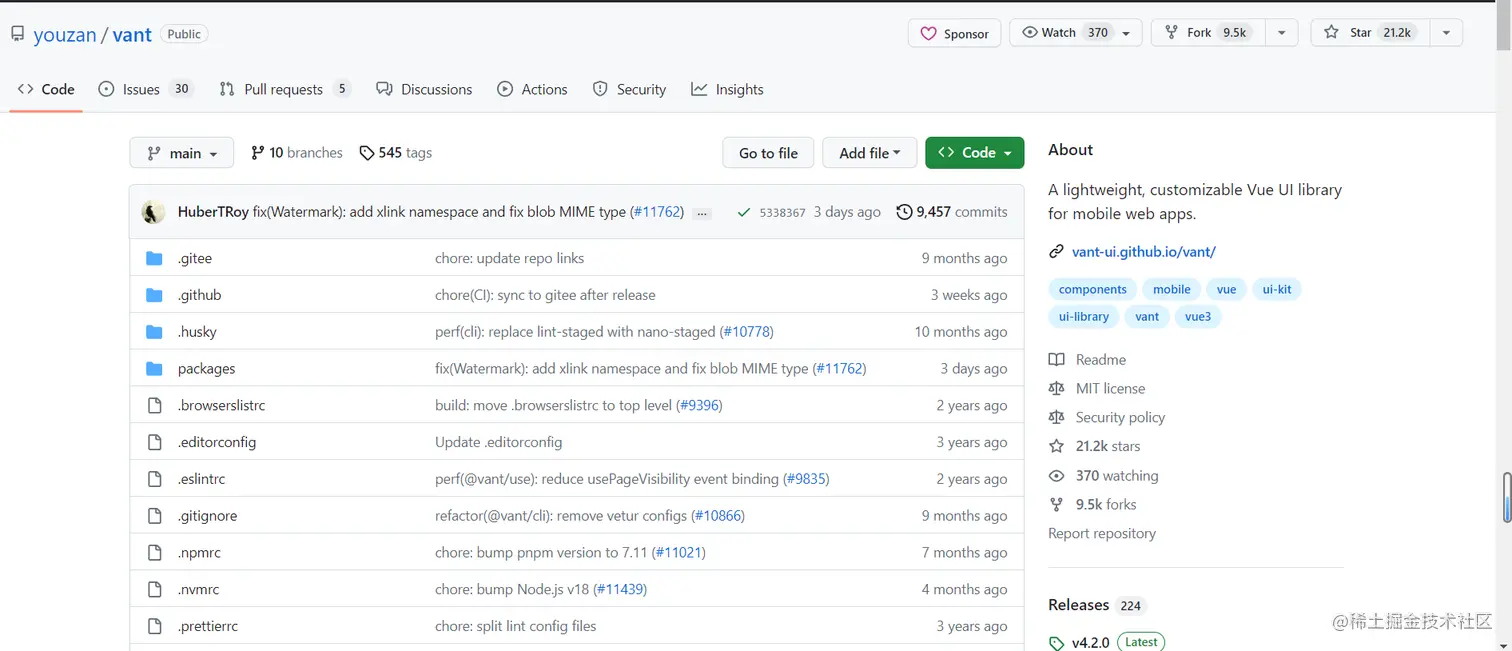Star the repository with Star button
This screenshot has height=651, width=1512.
click(x=1369, y=33)
